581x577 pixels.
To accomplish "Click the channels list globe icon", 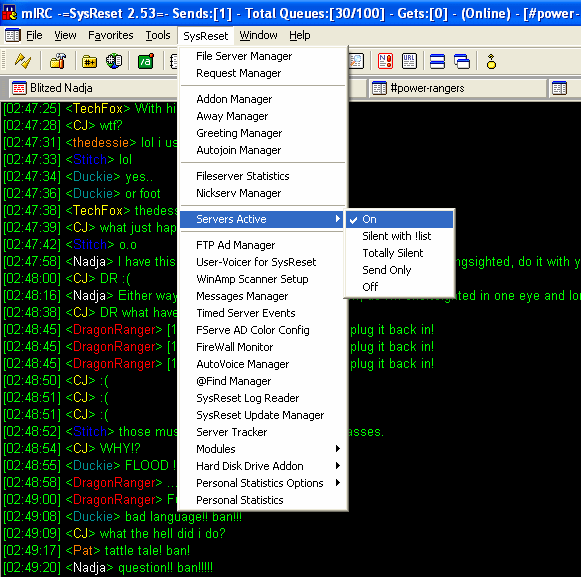I will coord(114,61).
